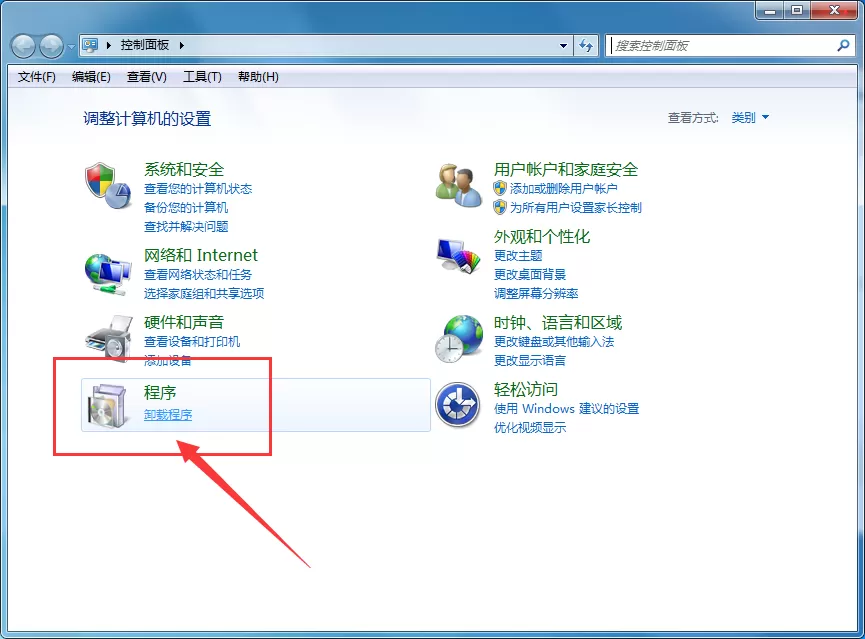Open 优化视频显示 link
This screenshot has height=639, width=865.
click(x=530, y=427)
